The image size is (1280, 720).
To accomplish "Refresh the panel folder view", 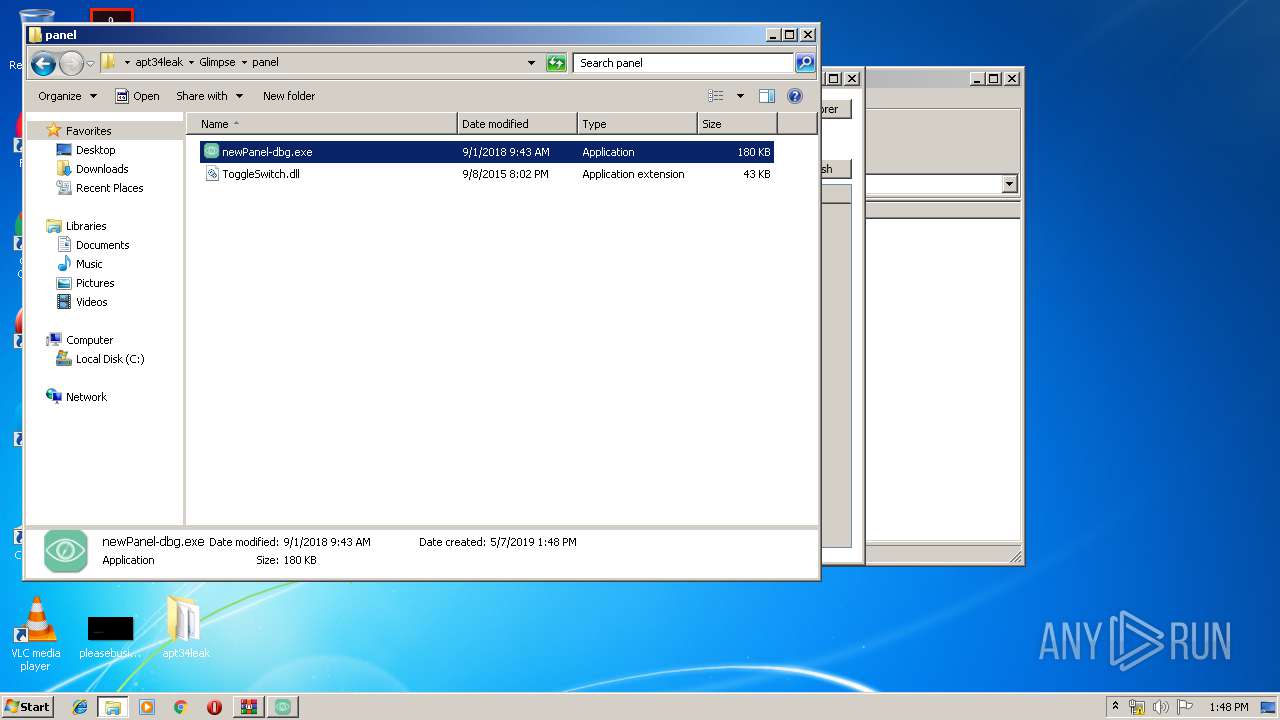I will tap(556, 63).
